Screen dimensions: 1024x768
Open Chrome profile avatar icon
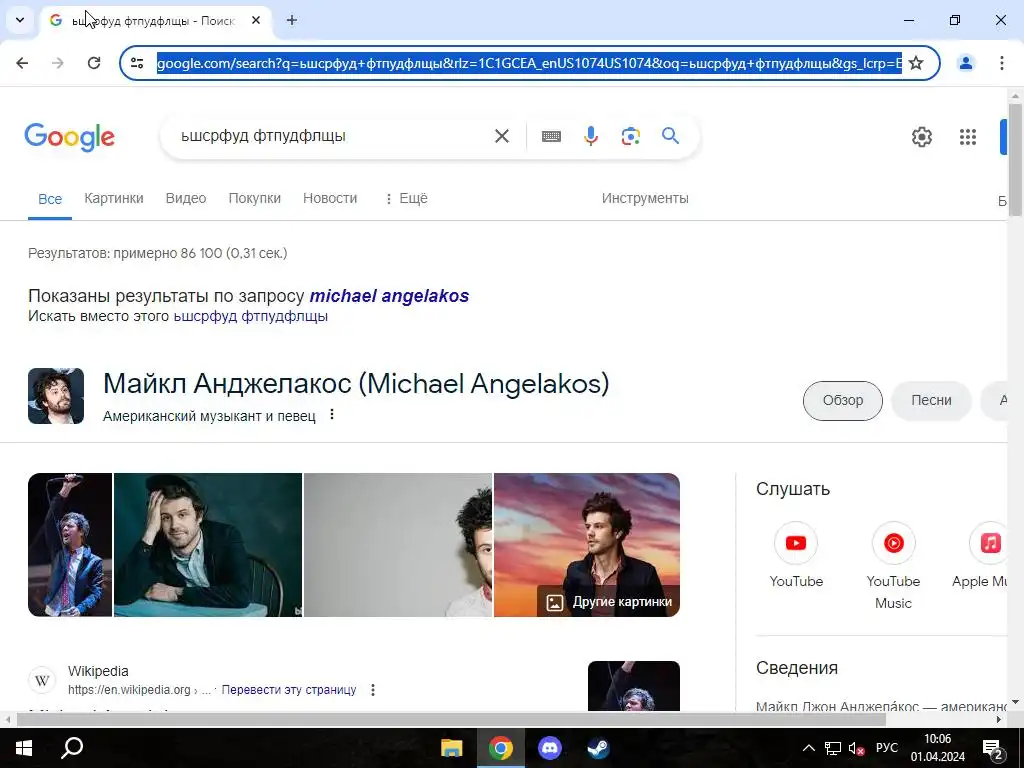[x=966, y=63]
